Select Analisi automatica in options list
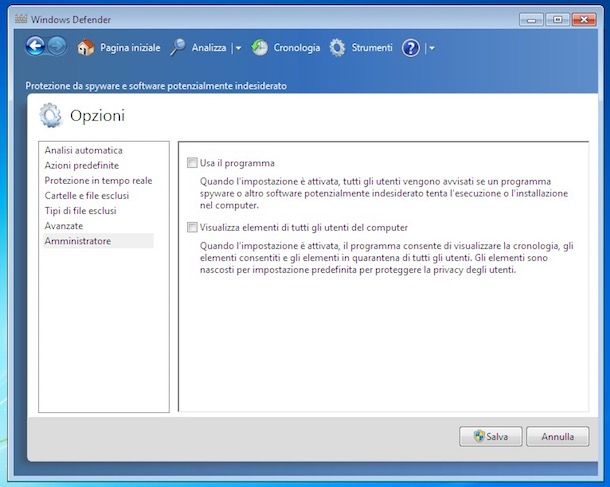This screenshot has width=610, height=487. (x=83, y=150)
